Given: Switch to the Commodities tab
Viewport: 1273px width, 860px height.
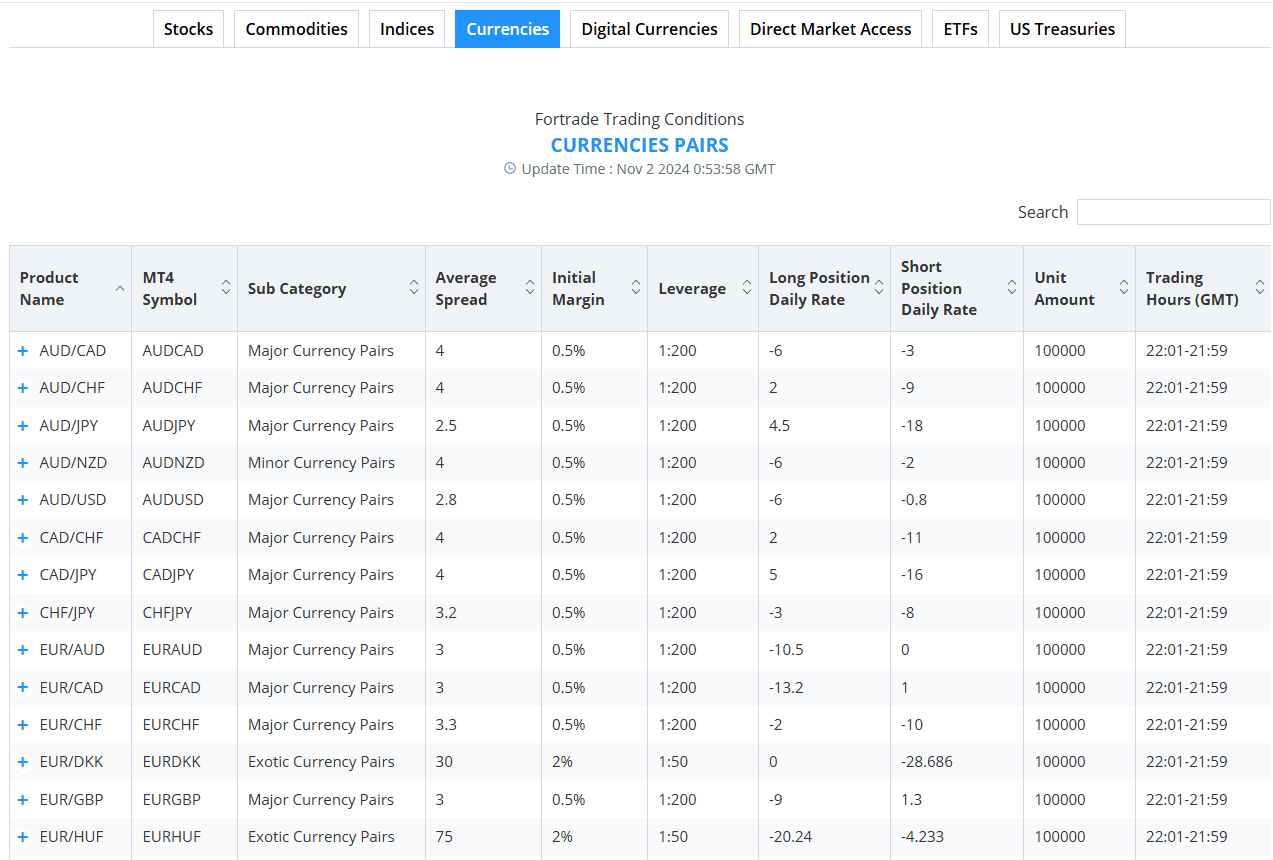Looking at the screenshot, I should tap(295, 29).
